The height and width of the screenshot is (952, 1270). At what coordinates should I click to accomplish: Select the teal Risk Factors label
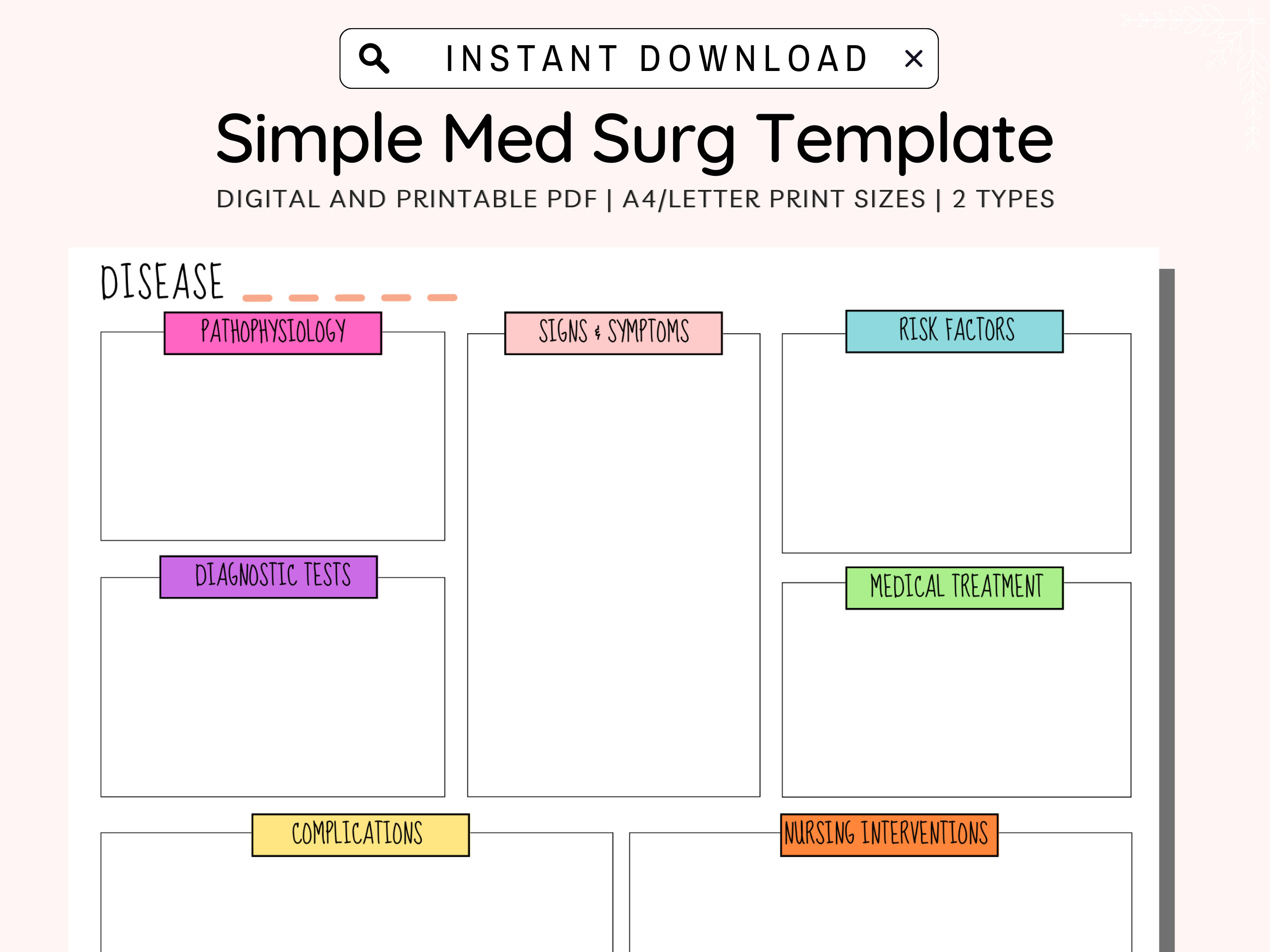[954, 331]
